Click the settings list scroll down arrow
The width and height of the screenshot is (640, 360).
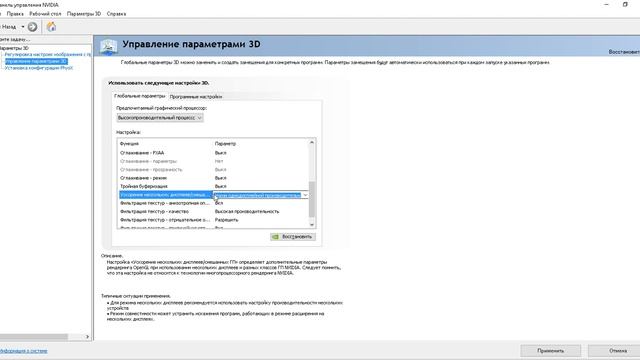click(x=312, y=225)
